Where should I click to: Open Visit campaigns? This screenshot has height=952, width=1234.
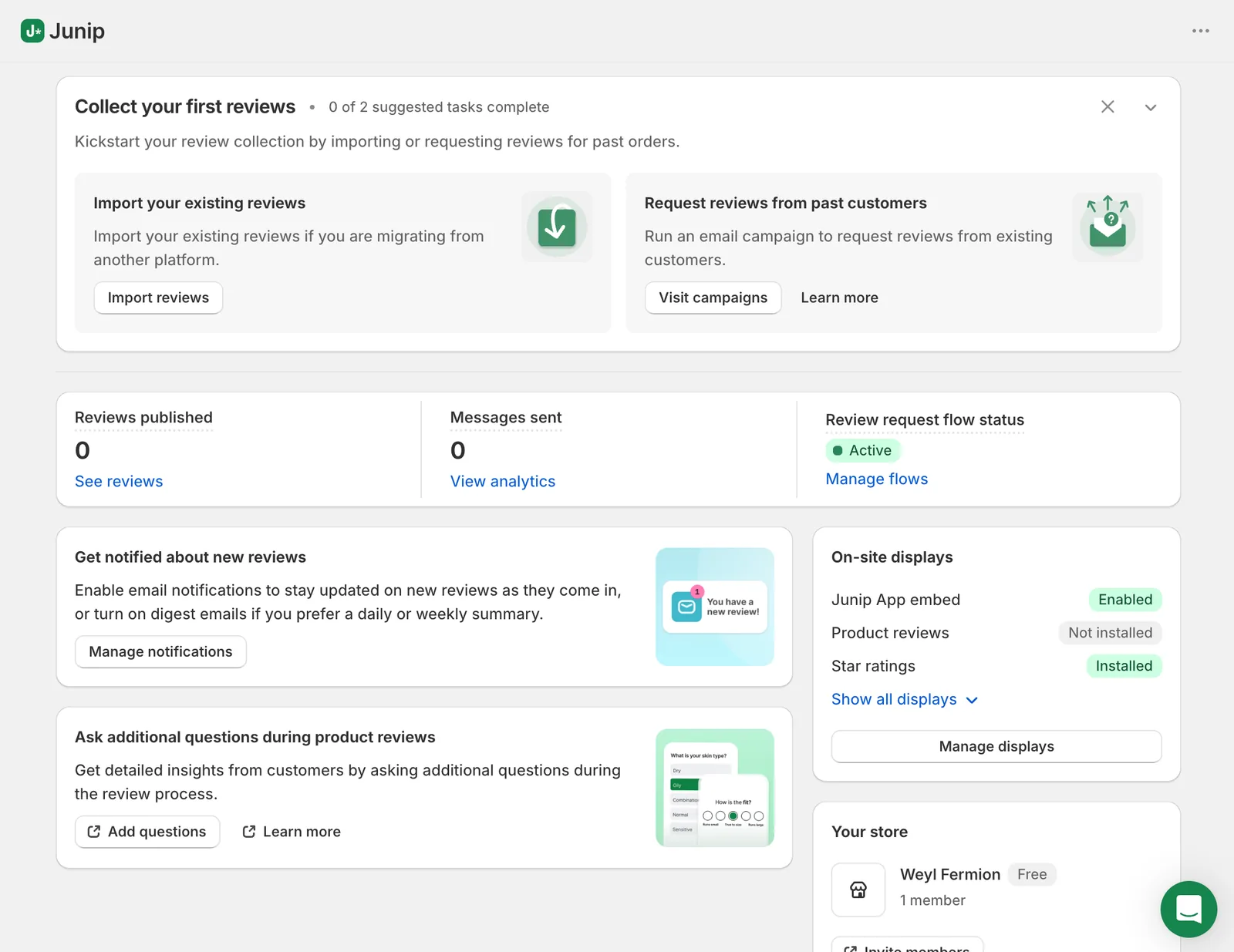coord(713,298)
